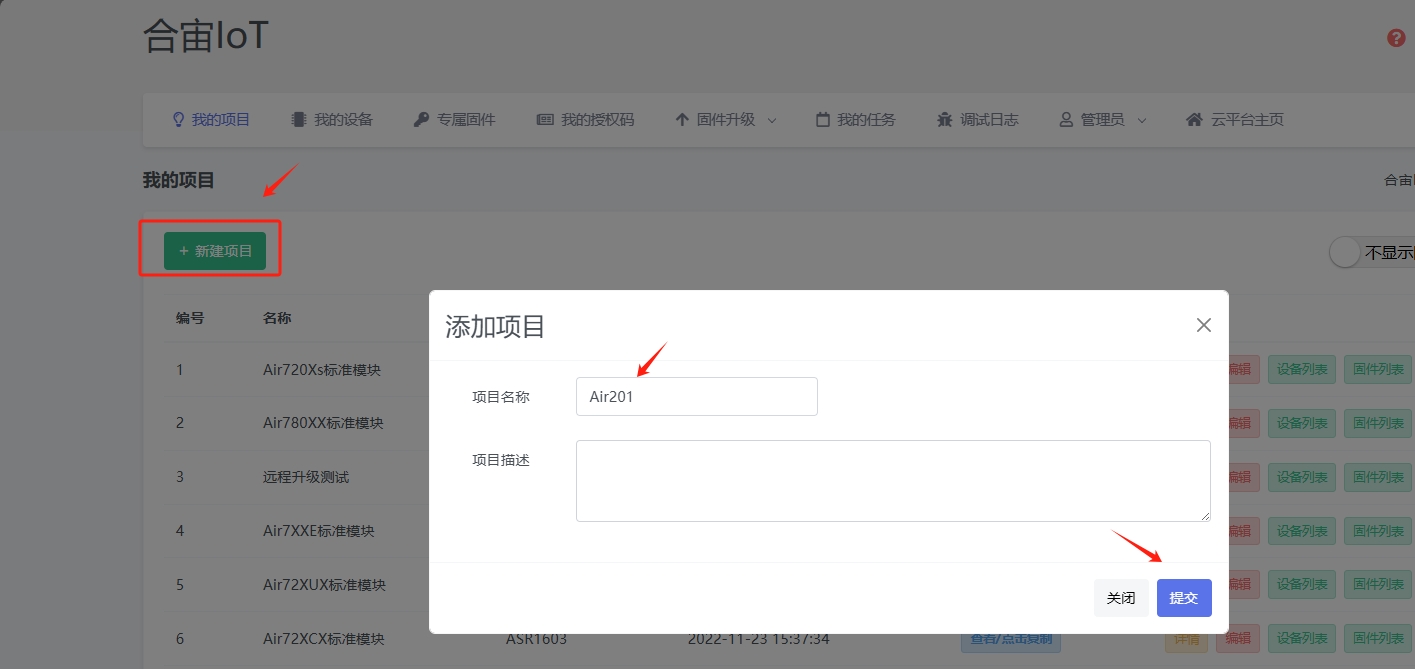This screenshot has width=1415, height=669.
Task: Click the Air780XX标准模块 project name
Action: coord(323,423)
